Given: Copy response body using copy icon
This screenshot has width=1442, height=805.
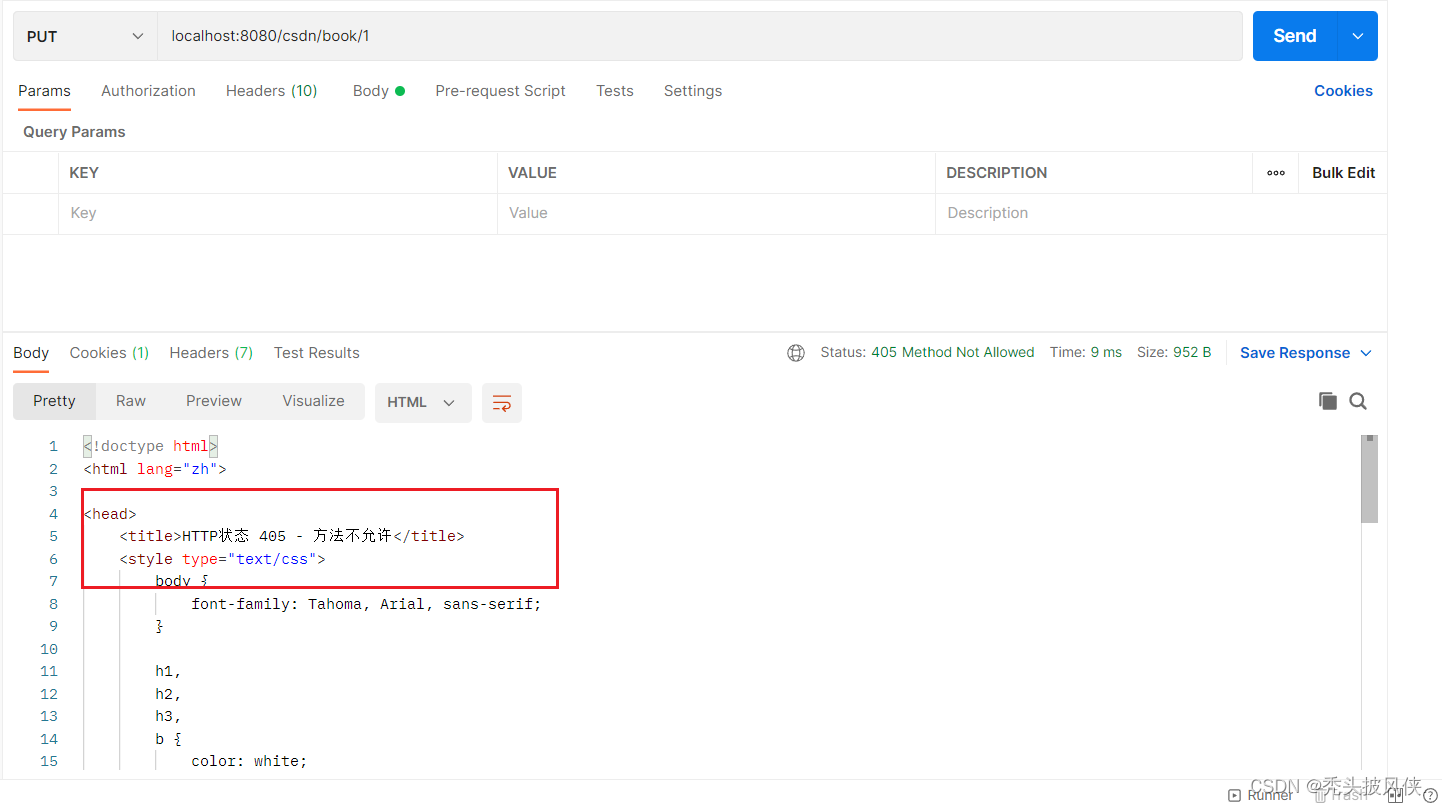Looking at the screenshot, I should (x=1328, y=400).
